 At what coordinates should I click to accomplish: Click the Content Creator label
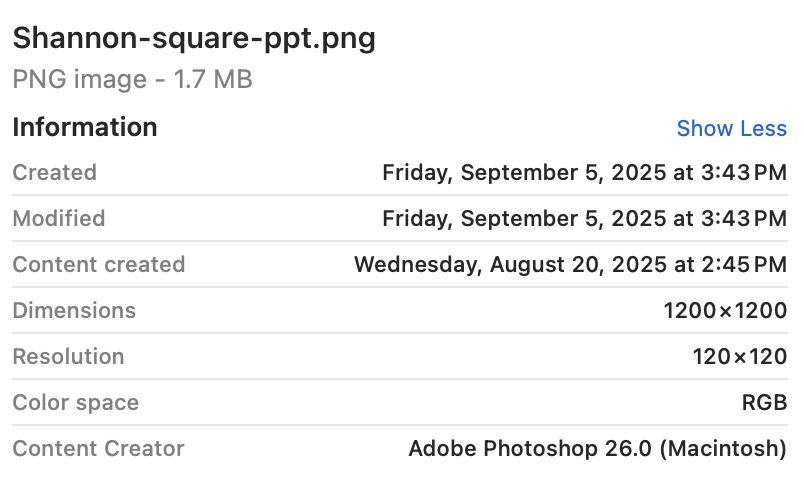98,449
